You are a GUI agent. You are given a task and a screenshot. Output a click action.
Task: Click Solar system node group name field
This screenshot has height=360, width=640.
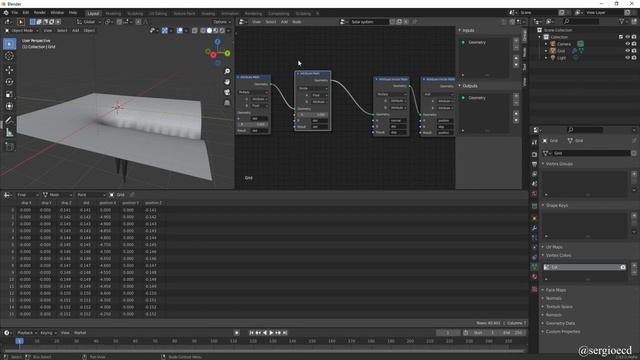click(369, 22)
